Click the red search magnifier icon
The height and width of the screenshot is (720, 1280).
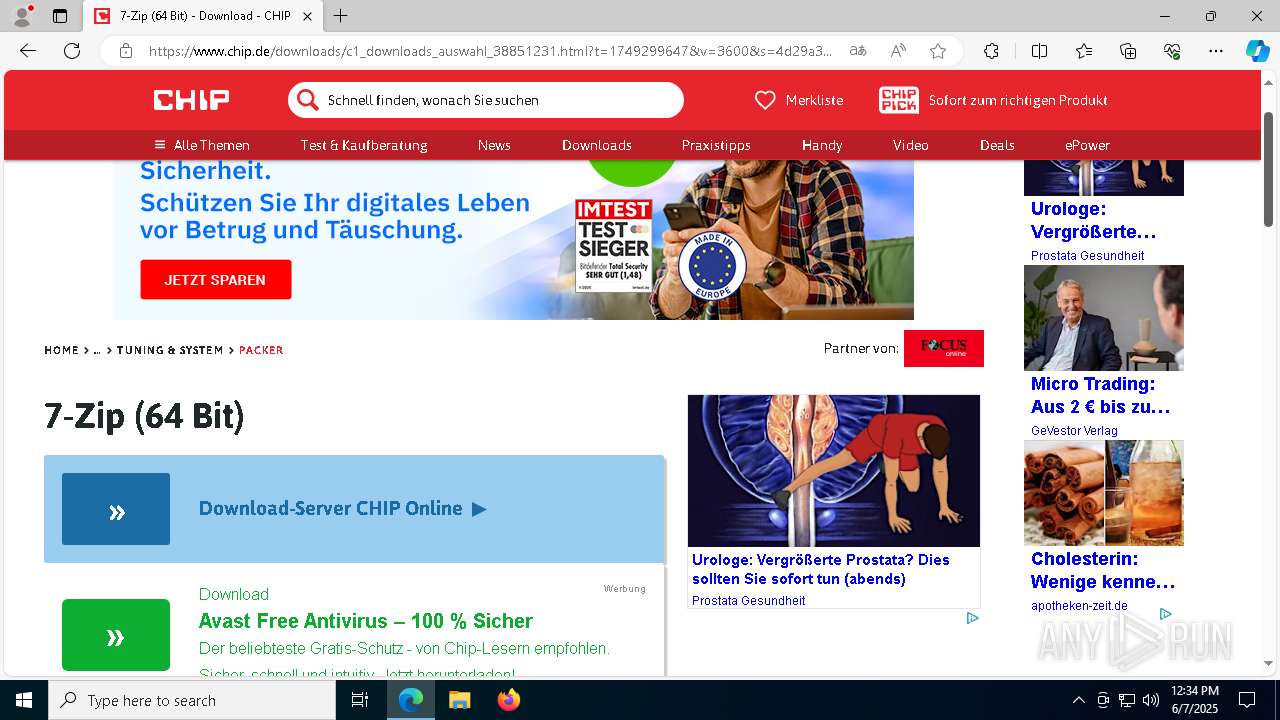308,100
